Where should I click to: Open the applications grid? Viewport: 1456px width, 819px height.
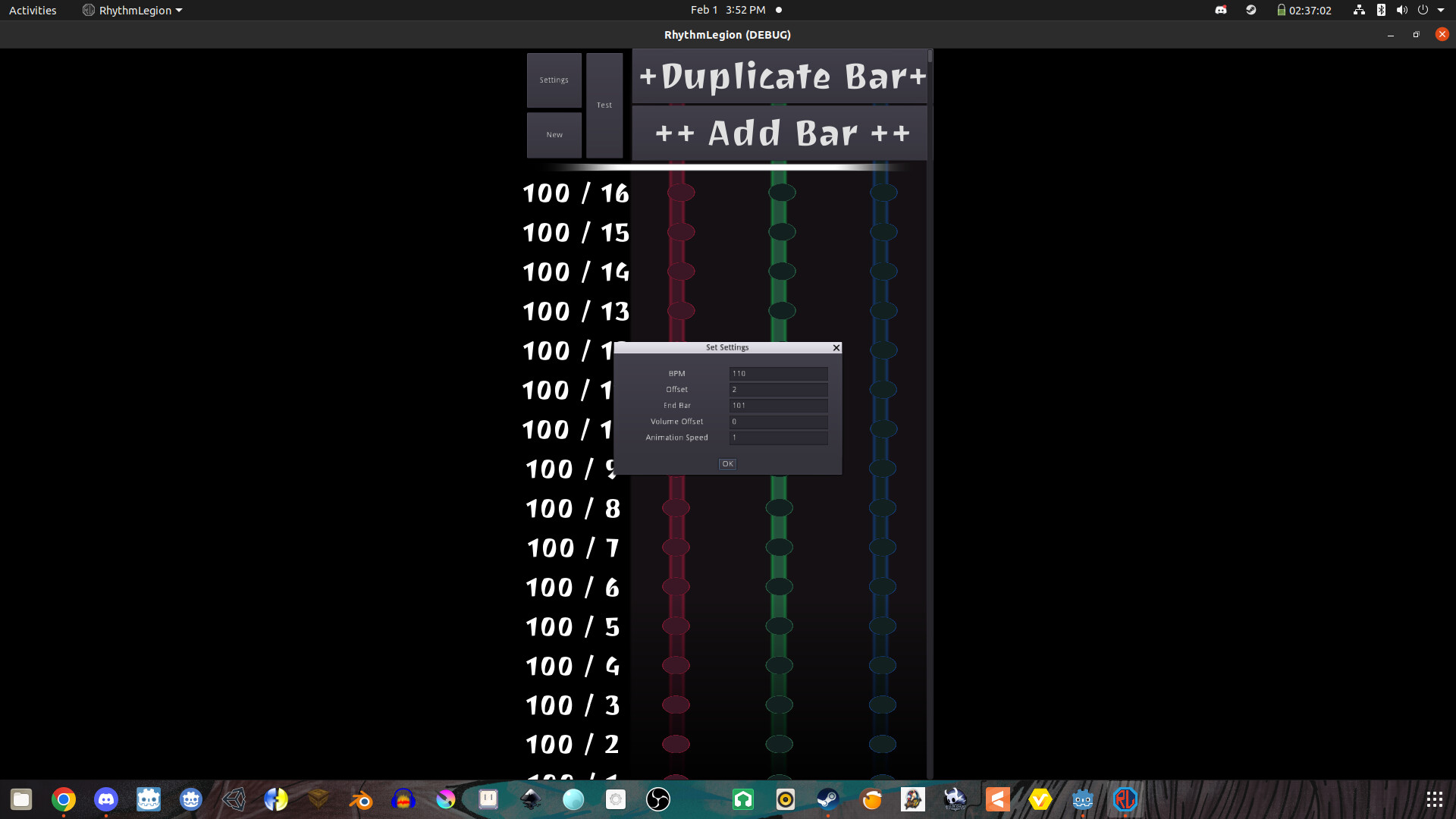pyautogui.click(x=1434, y=799)
